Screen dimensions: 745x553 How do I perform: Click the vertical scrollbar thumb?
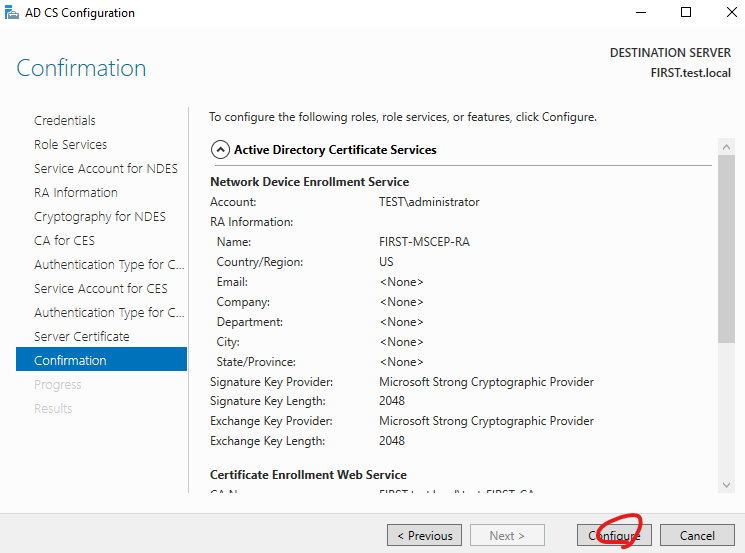726,248
